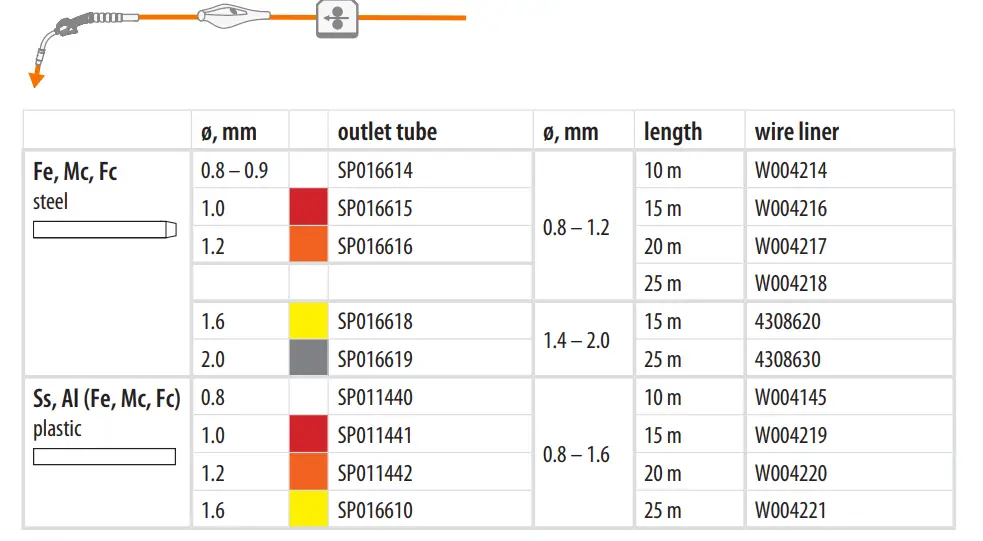Select outlet tube part number SP011440
Viewport: 983px width, 541px height.
375,398
